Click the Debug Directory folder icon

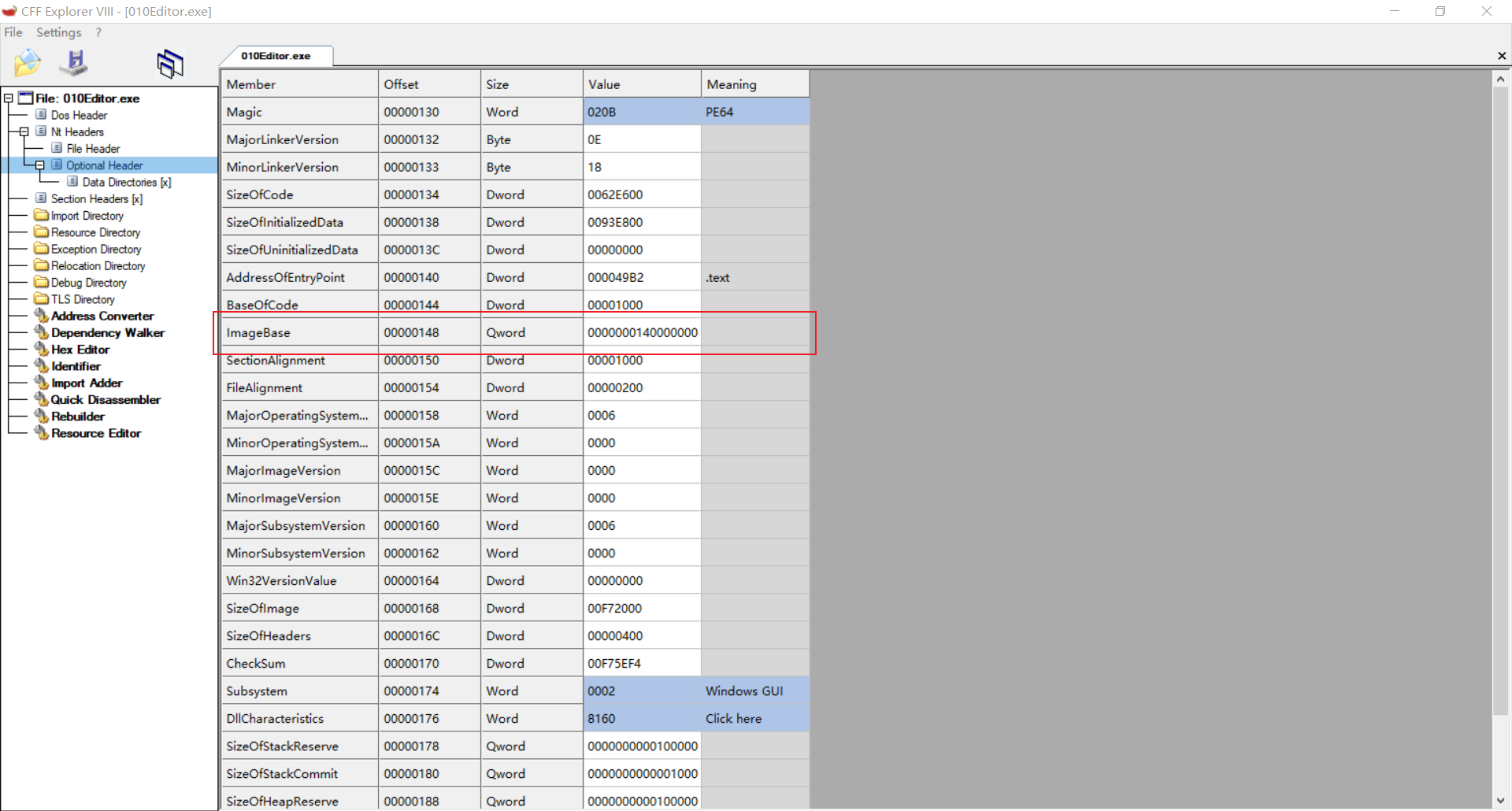point(42,283)
